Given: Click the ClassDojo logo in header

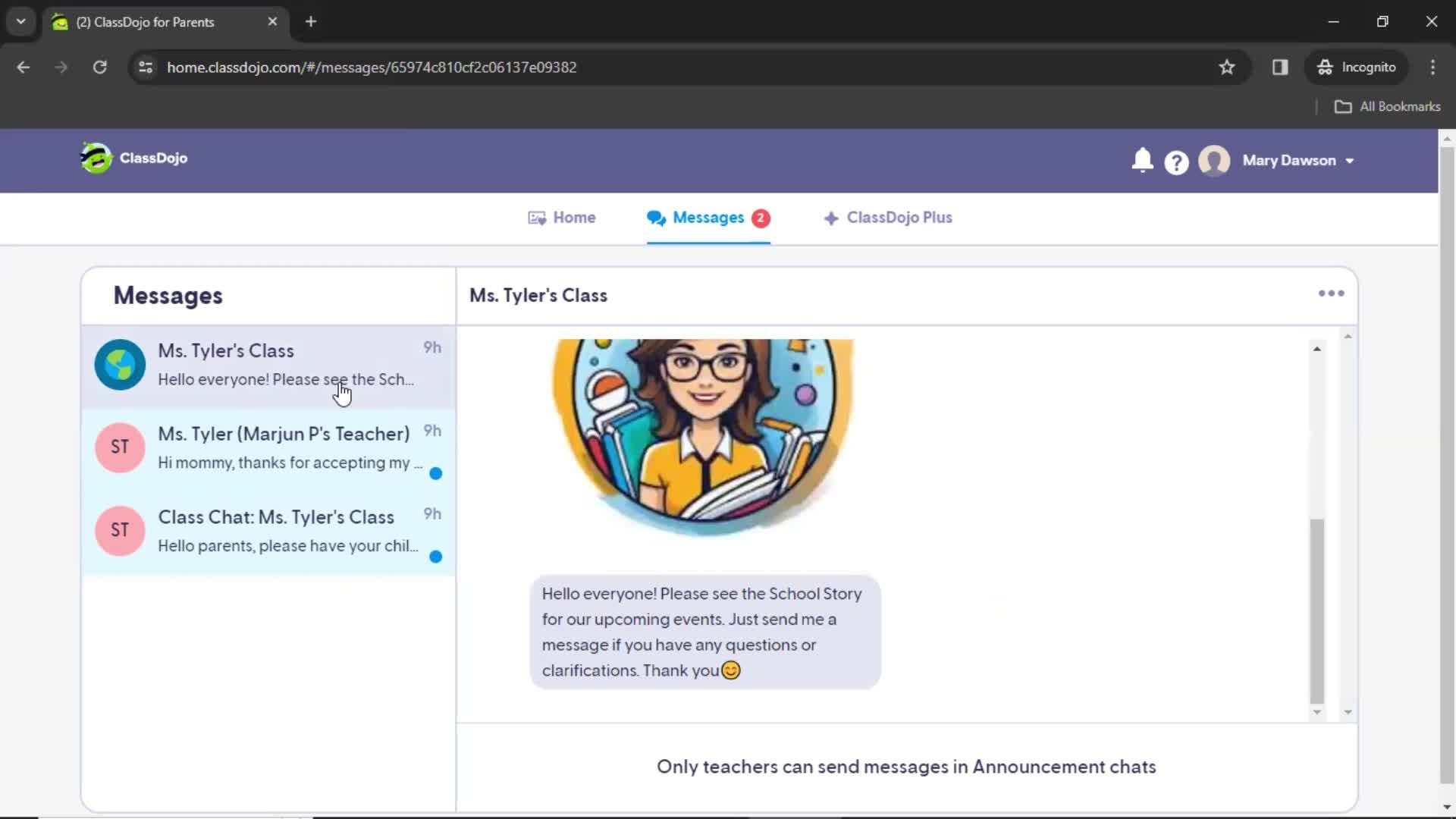Looking at the screenshot, I should point(134,158).
